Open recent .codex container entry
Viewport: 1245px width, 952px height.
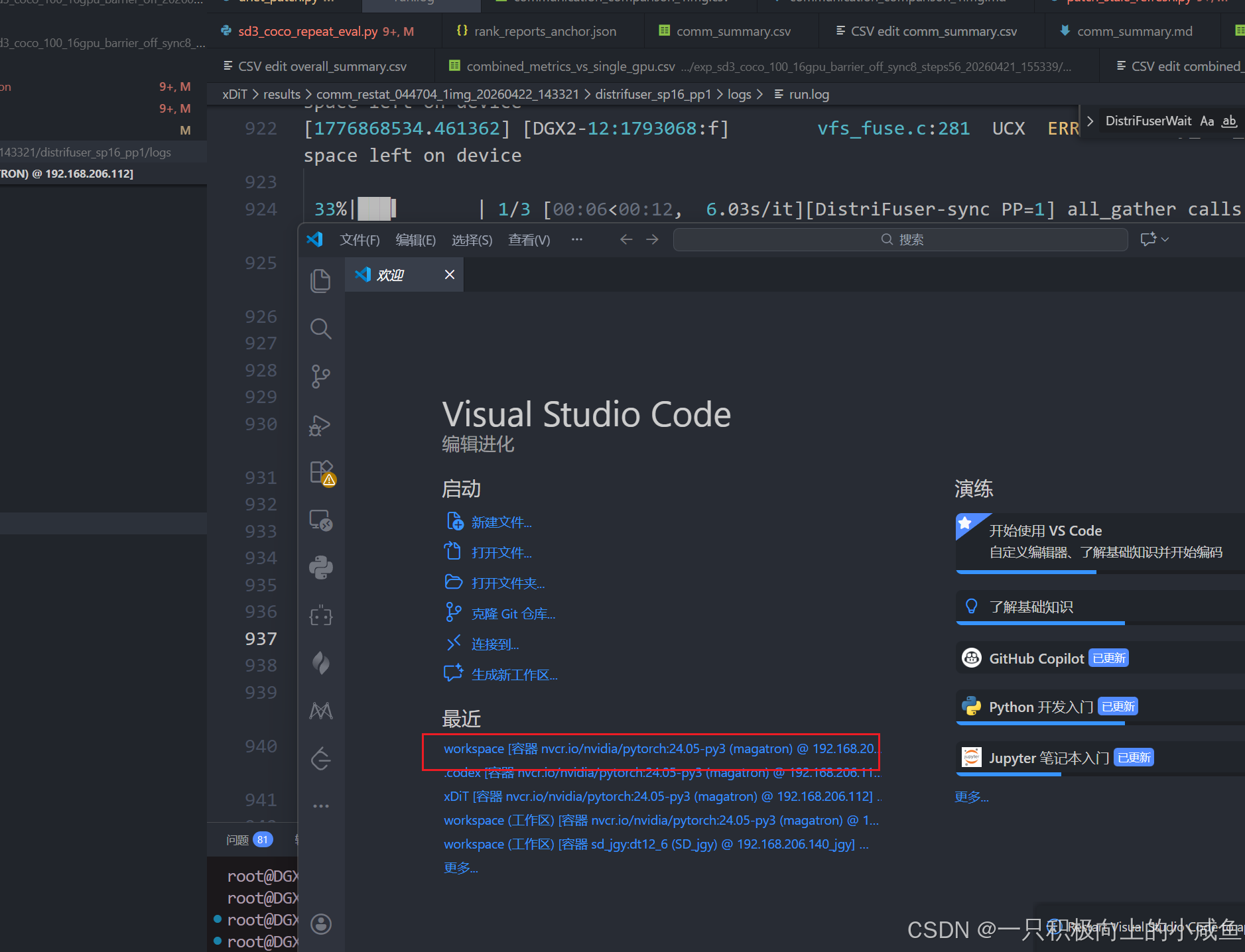(661, 773)
